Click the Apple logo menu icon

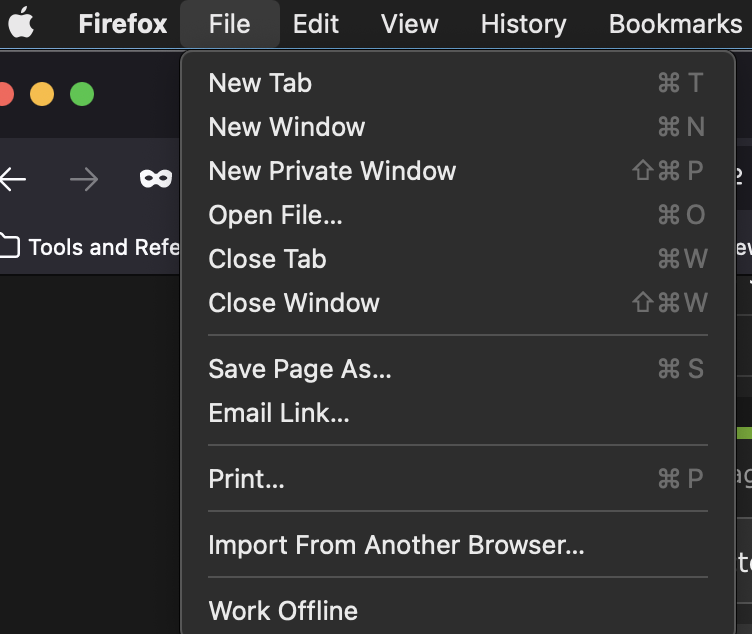click(x=21, y=24)
